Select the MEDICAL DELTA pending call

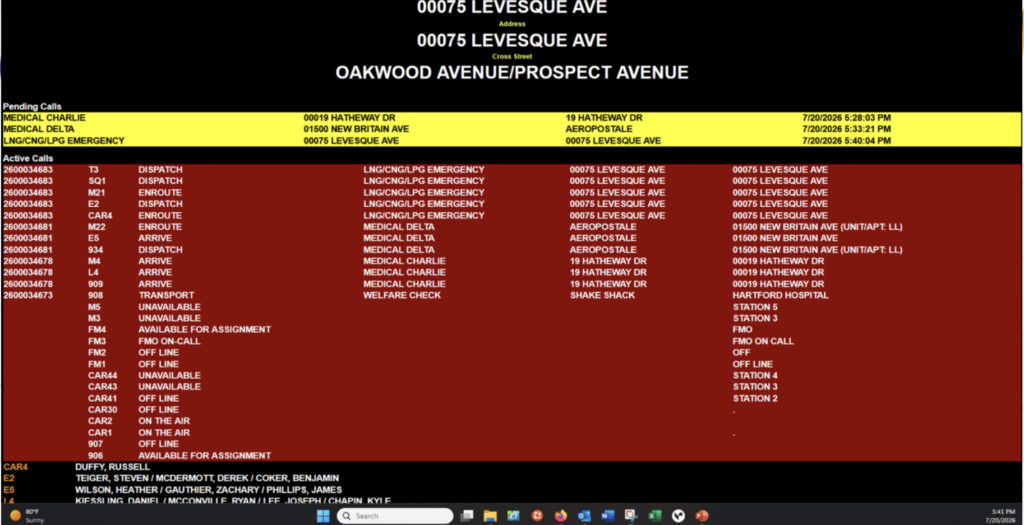pyautogui.click(x=39, y=129)
